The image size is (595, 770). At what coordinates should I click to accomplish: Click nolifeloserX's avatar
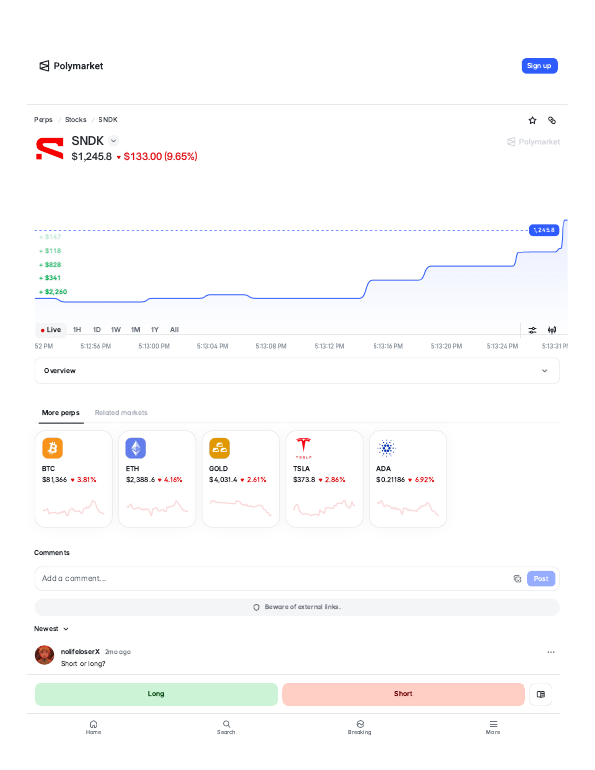coord(44,655)
